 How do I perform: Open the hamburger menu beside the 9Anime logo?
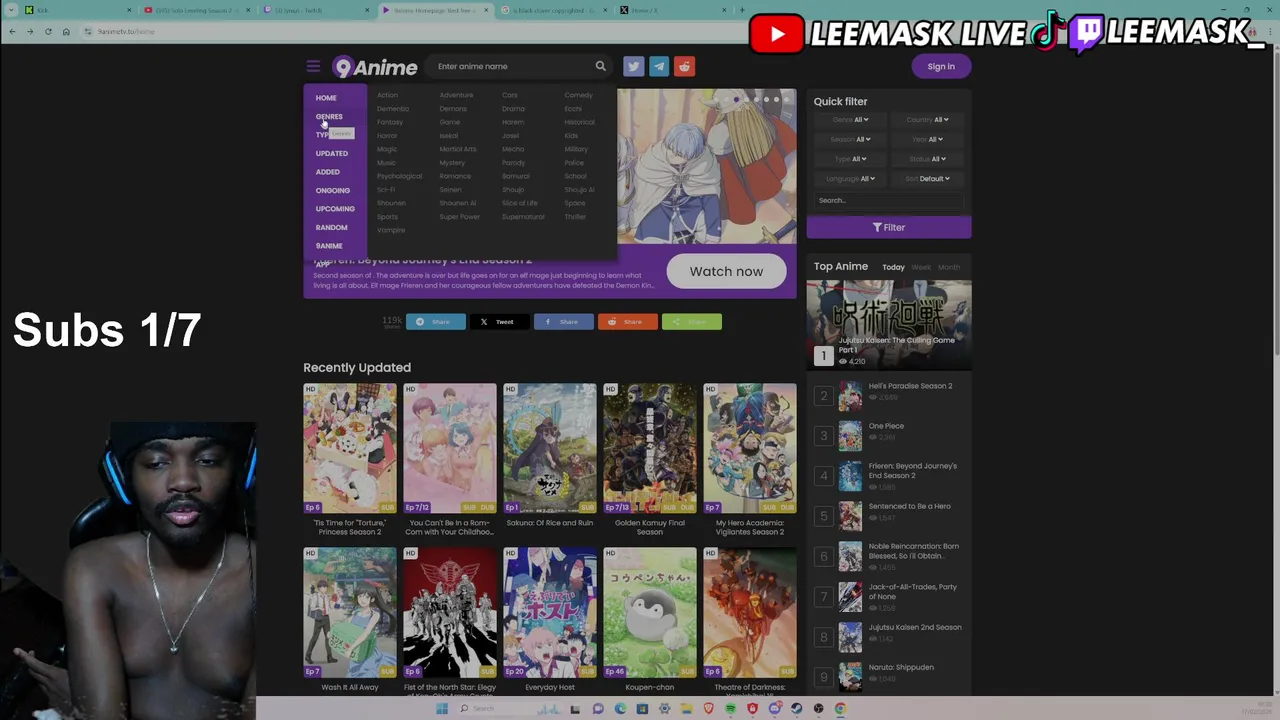(x=313, y=66)
